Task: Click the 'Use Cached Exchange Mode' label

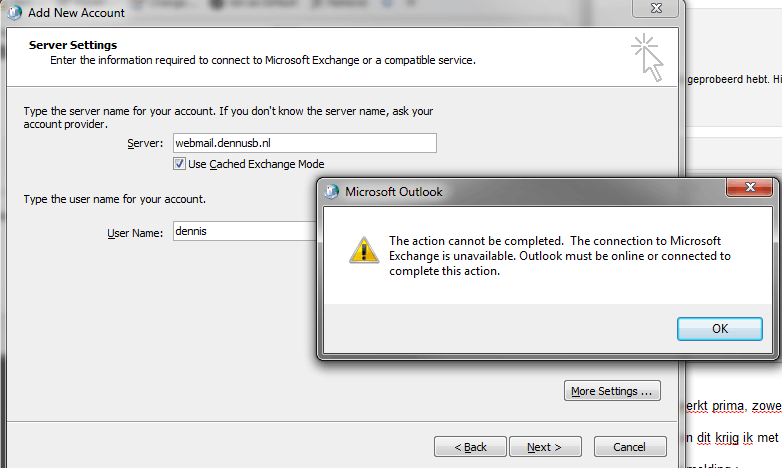Action: point(256,164)
